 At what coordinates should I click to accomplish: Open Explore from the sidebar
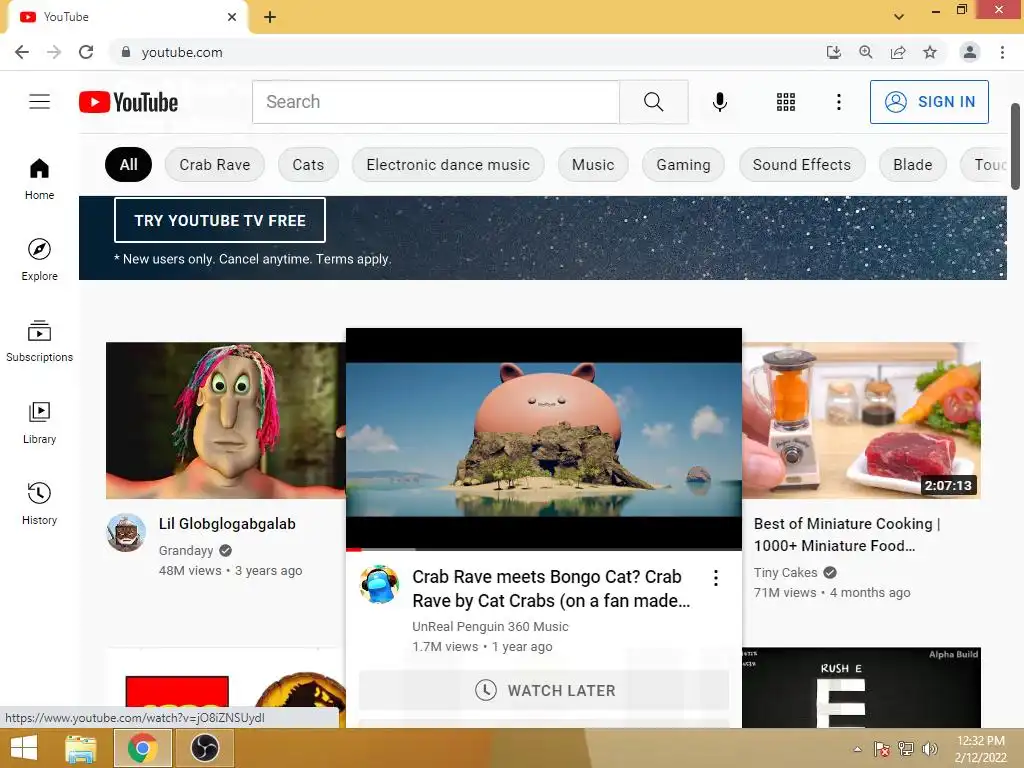coord(39,260)
